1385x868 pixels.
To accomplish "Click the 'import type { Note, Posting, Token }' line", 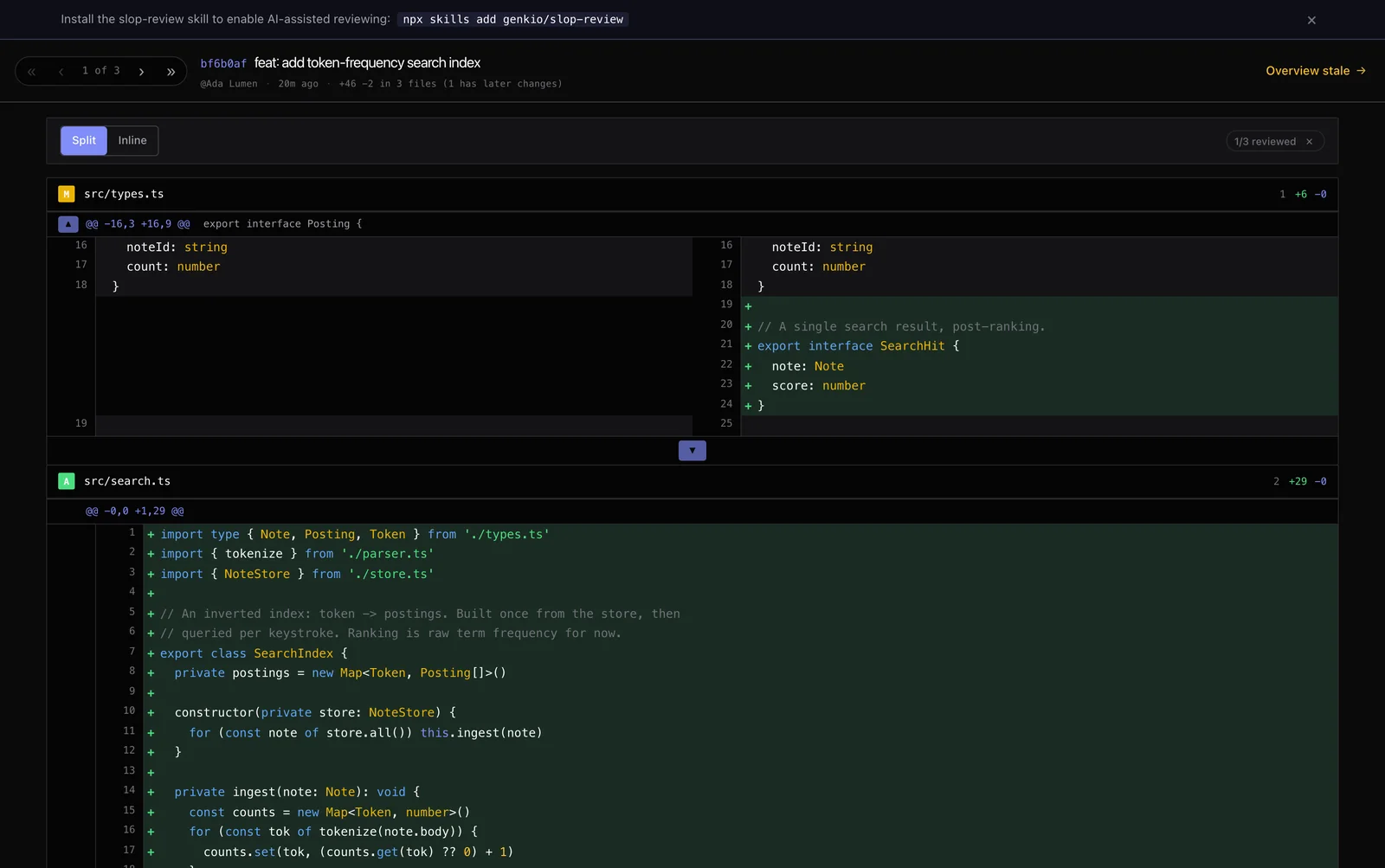I will click(741, 534).
